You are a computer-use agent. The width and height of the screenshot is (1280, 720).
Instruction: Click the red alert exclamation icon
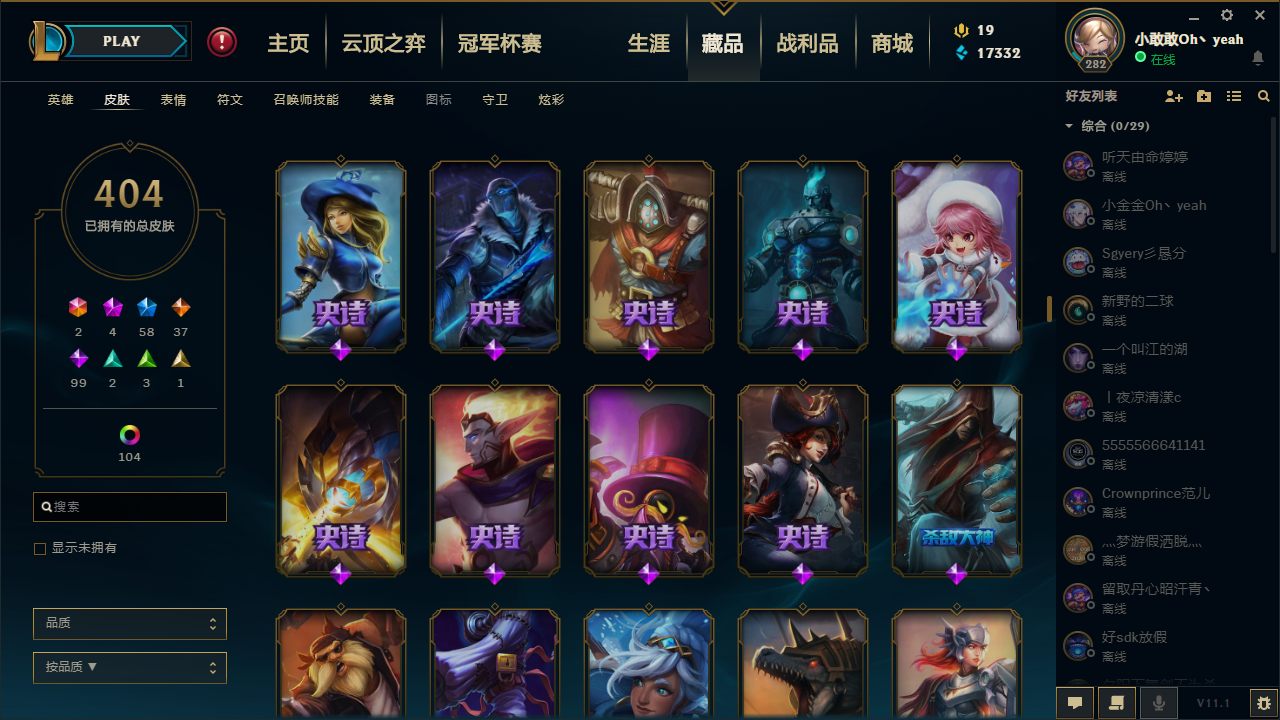point(222,42)
